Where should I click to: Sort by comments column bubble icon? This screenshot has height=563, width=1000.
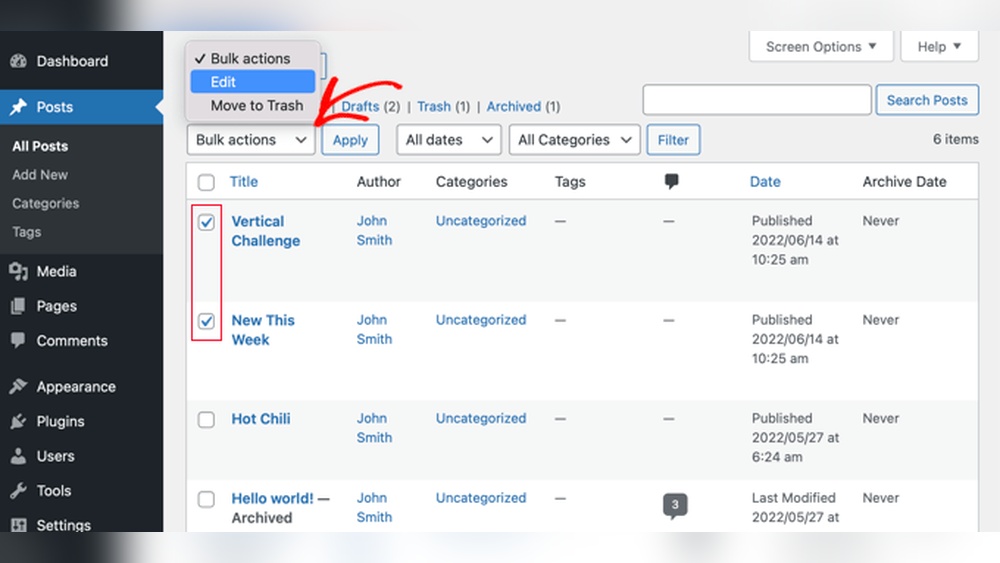(671, 182)
